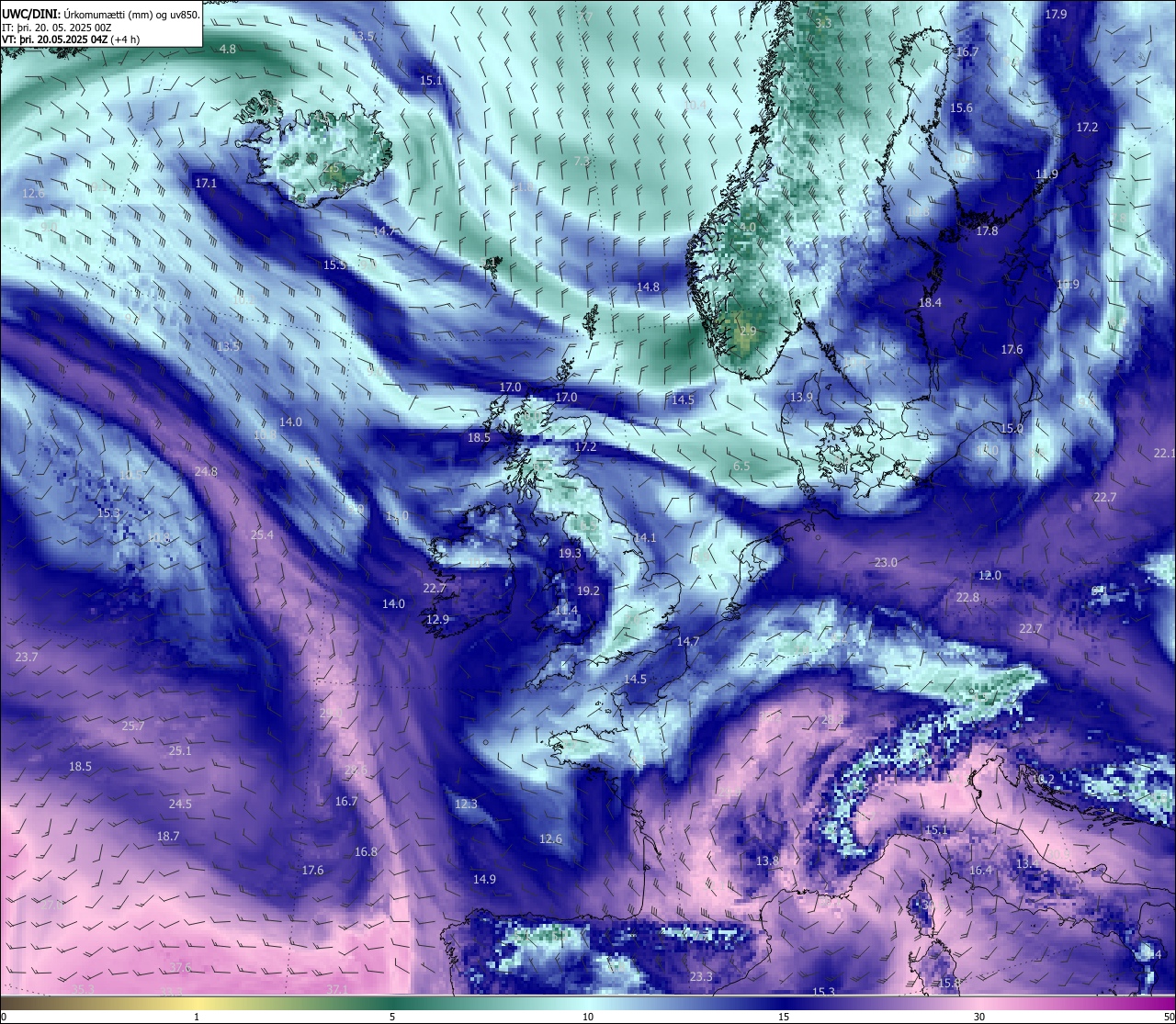
Task: Click the 11.4 value over Wales
Action: pyautogui.click(x=566, y=610)
